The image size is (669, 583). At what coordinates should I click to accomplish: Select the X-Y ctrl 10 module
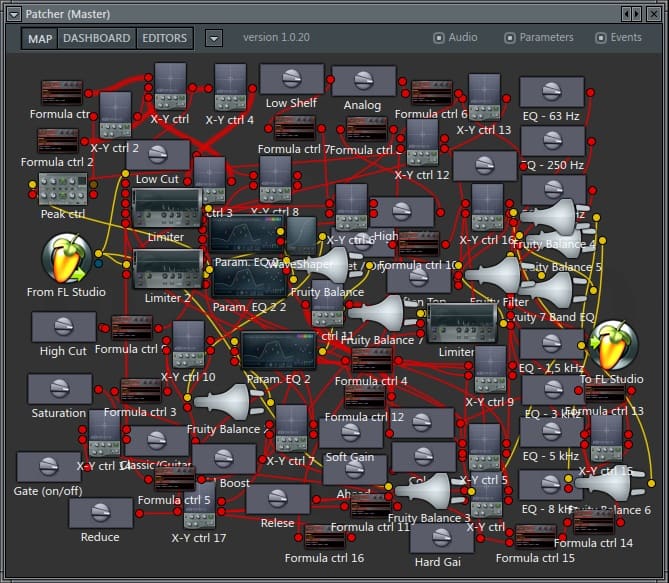pos(188,344)
